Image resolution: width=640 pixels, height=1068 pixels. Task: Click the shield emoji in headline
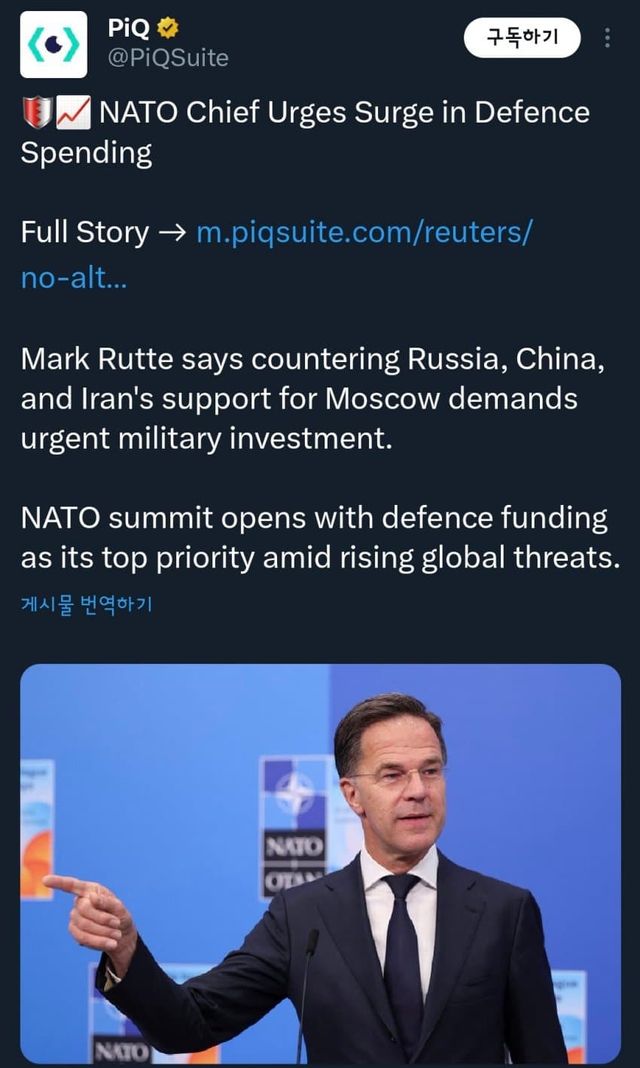coord(36,113)
